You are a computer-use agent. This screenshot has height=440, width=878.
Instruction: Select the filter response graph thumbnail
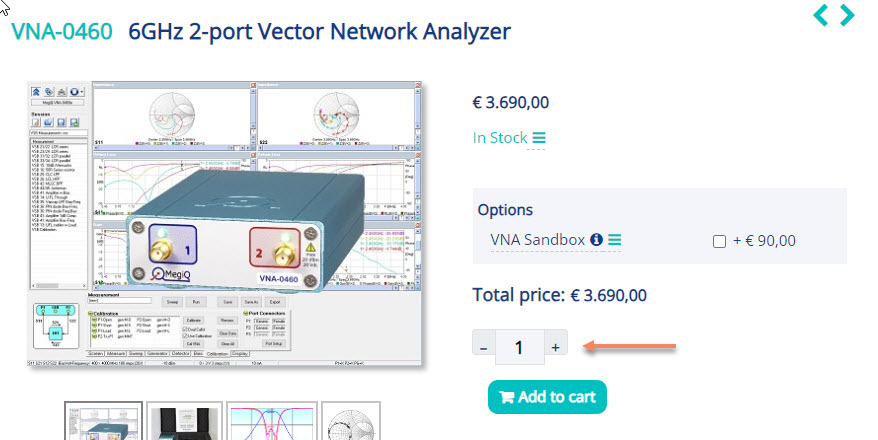pos(272,422)
